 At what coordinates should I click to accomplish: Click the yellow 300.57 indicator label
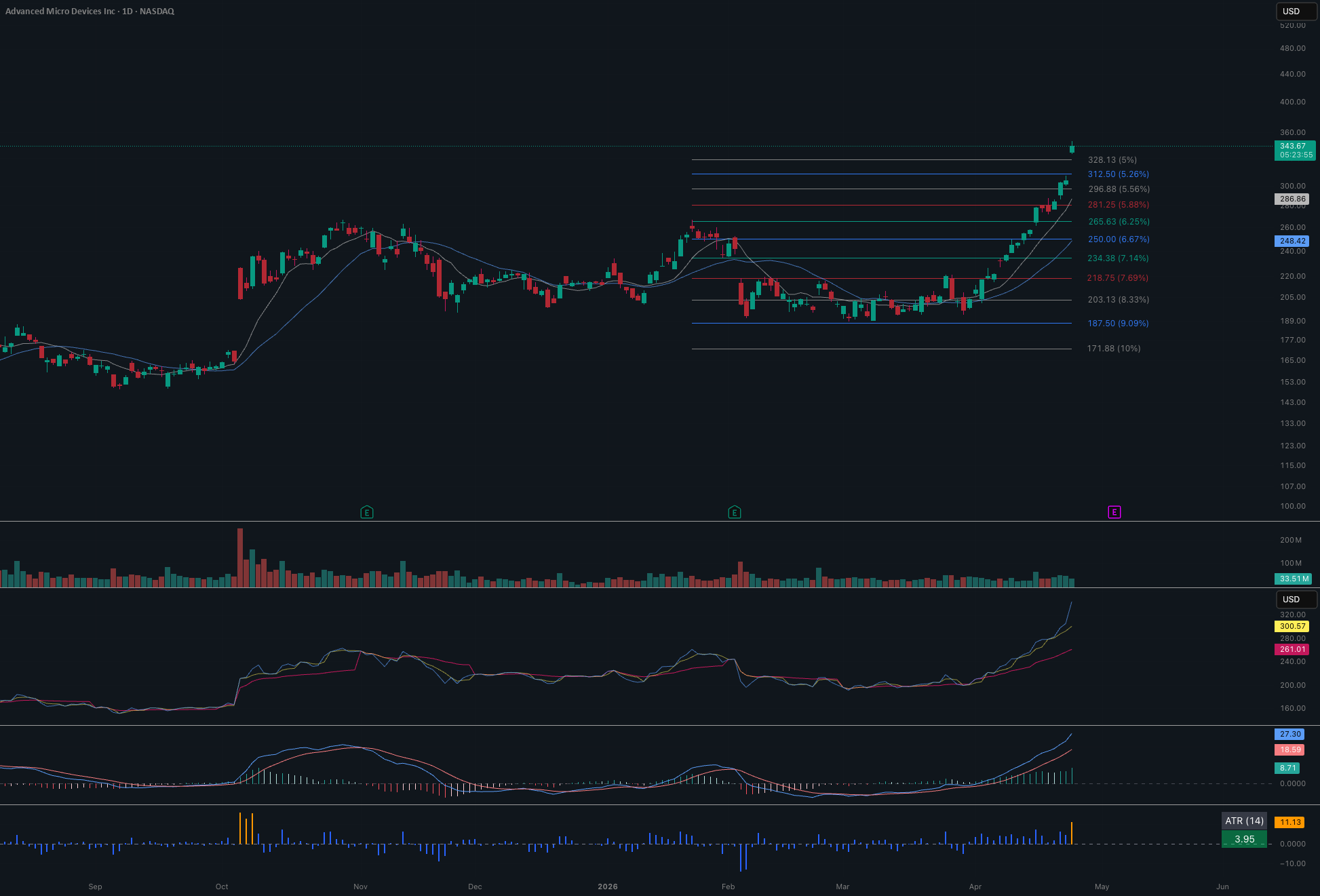[x=1292, y=626]
